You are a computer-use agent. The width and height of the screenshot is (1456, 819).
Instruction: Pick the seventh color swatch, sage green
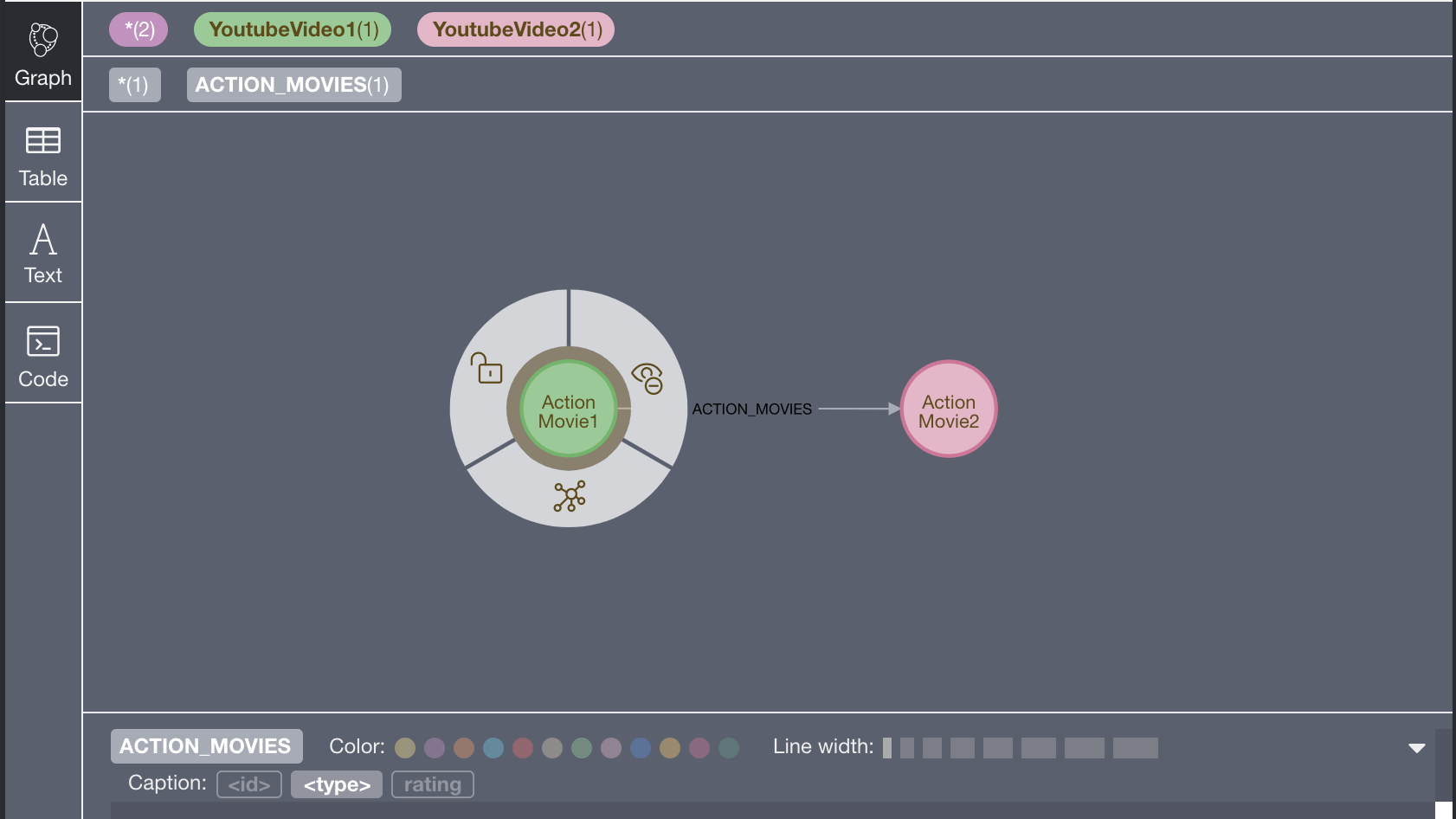[x=582, y=748]
